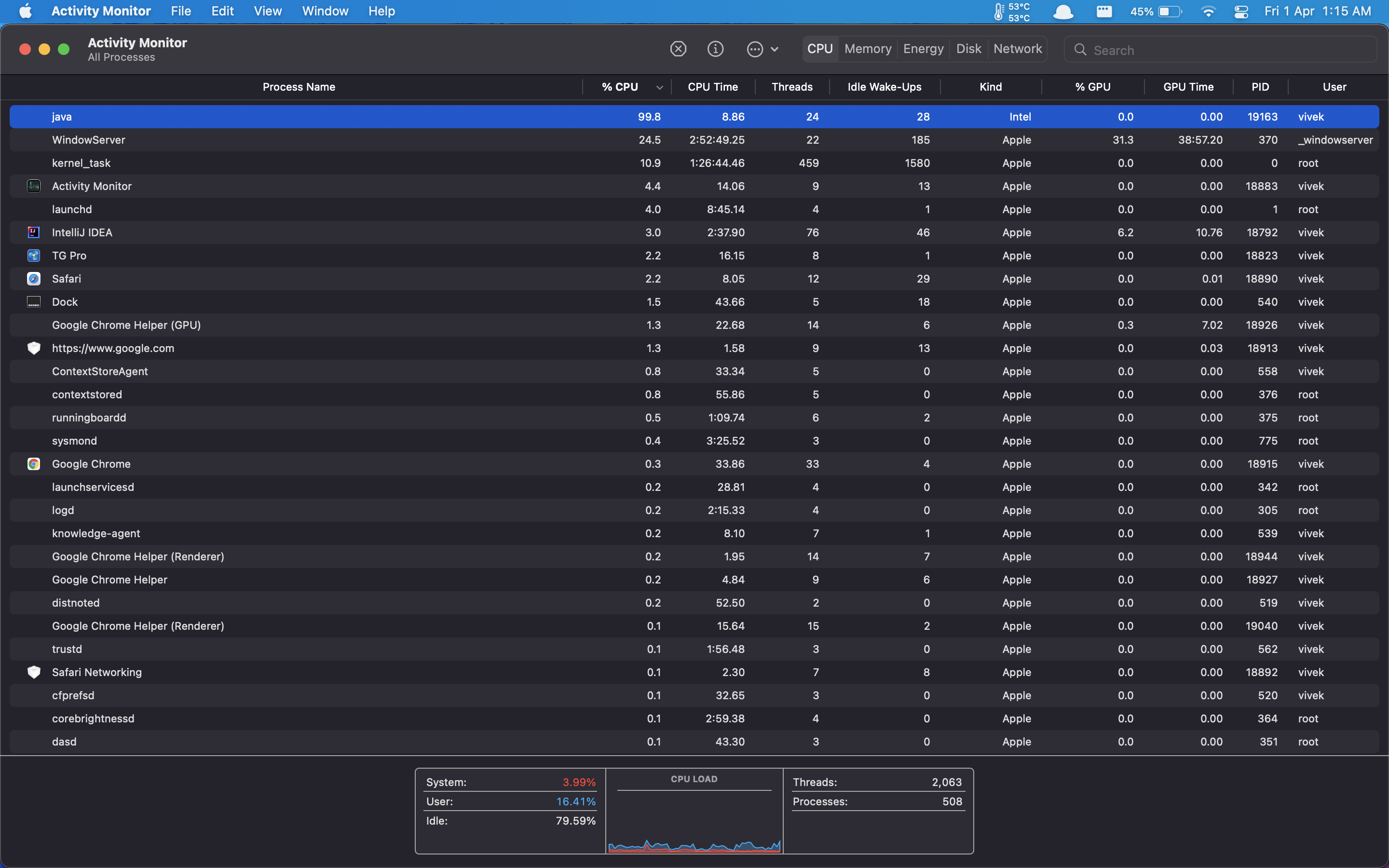Switch to the Disk tab
Screen dimensions: 1389x868
[x=968, y=49]
